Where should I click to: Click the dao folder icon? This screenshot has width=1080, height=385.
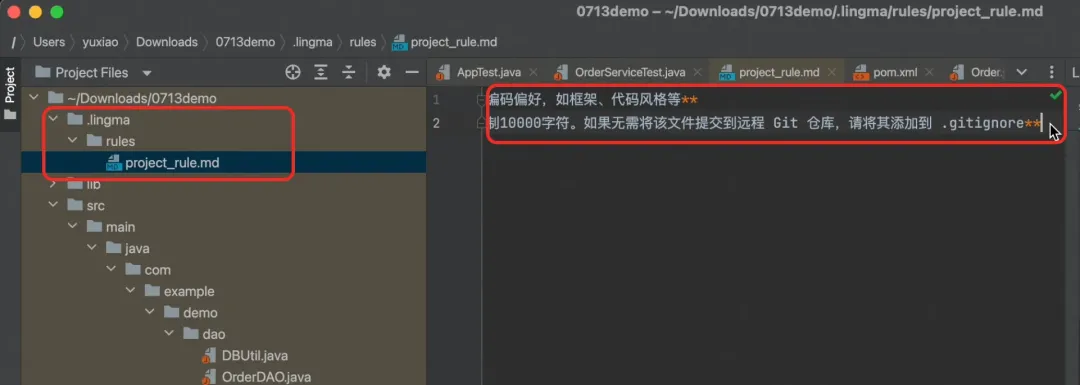[190, 334]
